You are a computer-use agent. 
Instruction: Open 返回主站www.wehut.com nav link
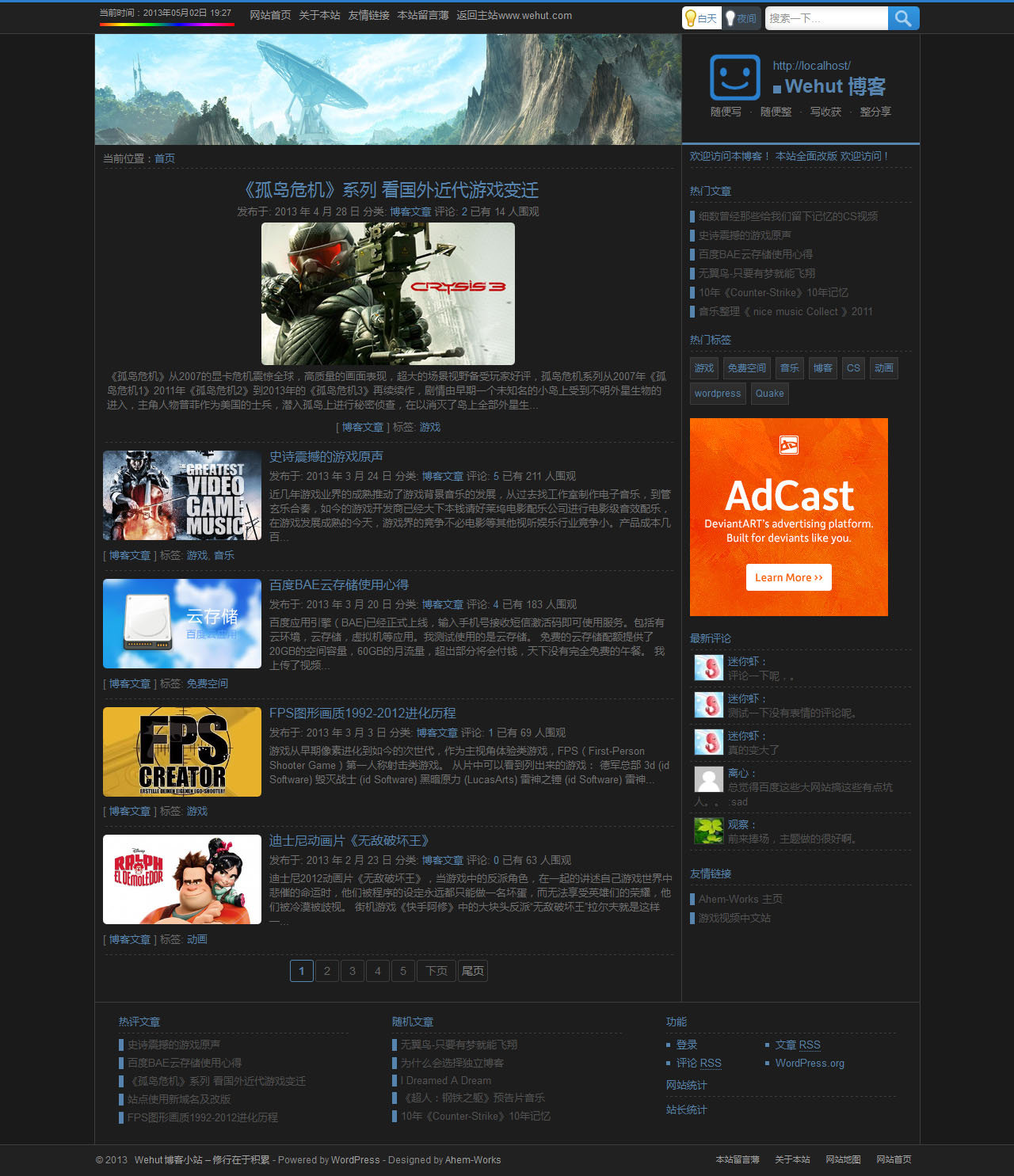[514, 16]
